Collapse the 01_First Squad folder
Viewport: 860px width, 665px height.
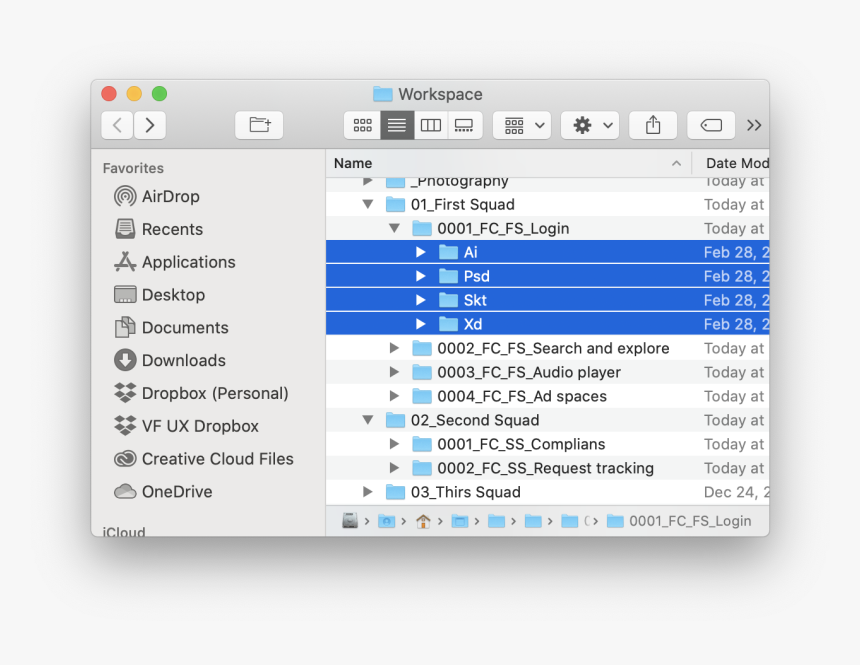pos(367,205)
